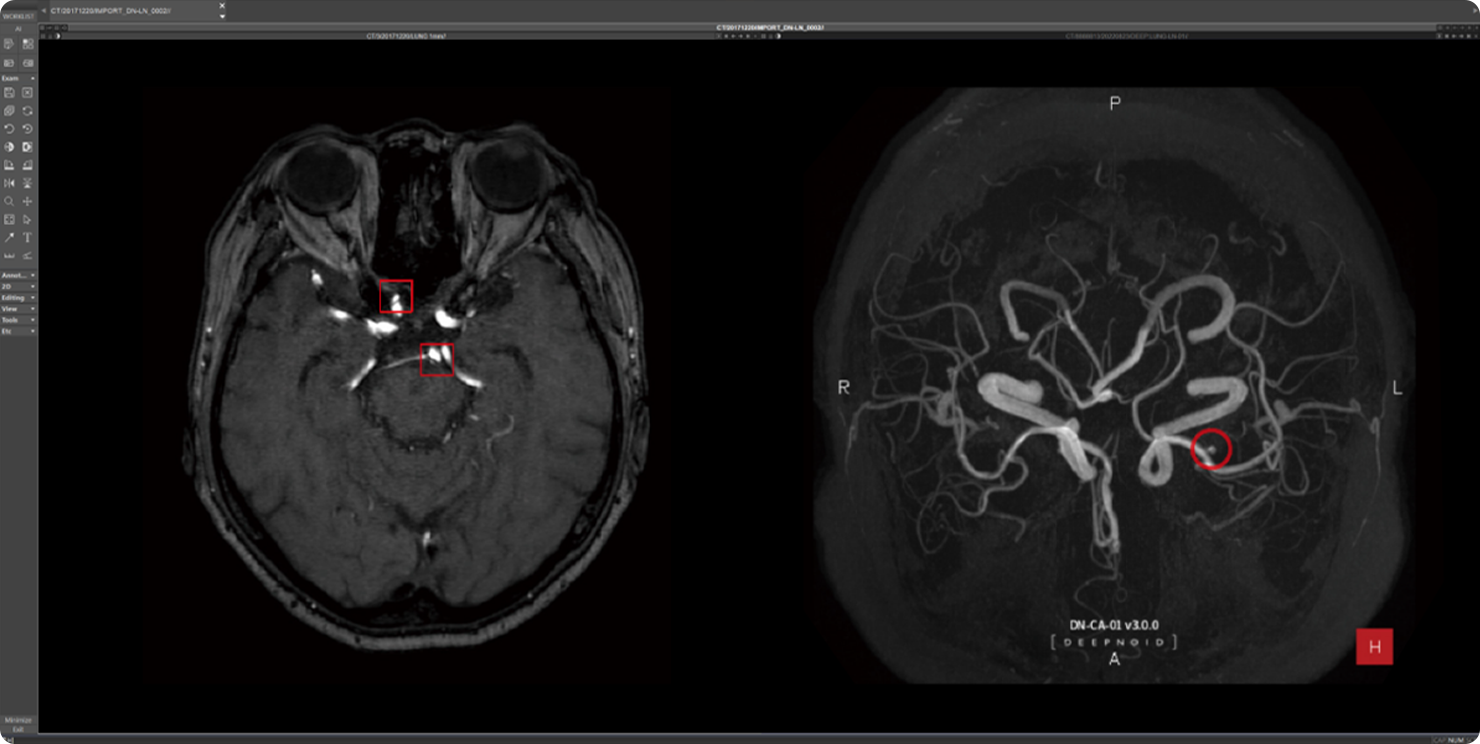Select the Pan move tool
This screenshot has width=1480, height=744.
tap(27, 201)
